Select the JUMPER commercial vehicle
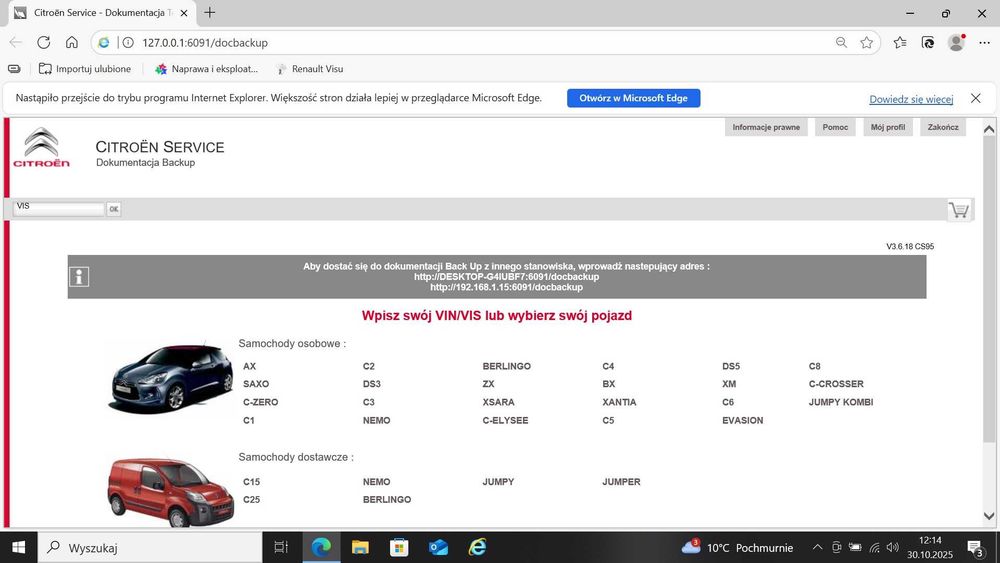This screenshot has height=563, width=1000. tap(621, 481)
